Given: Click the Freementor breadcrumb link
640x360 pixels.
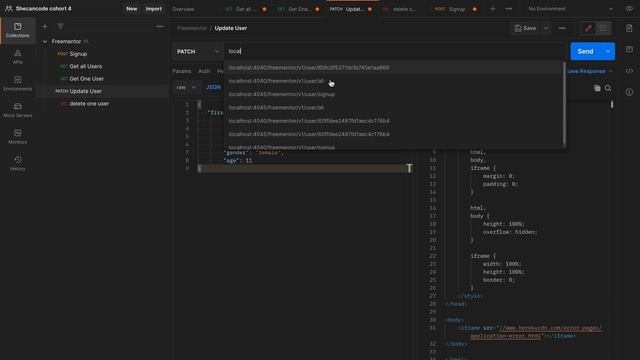Looking at the screenshot, I should 192,28.
